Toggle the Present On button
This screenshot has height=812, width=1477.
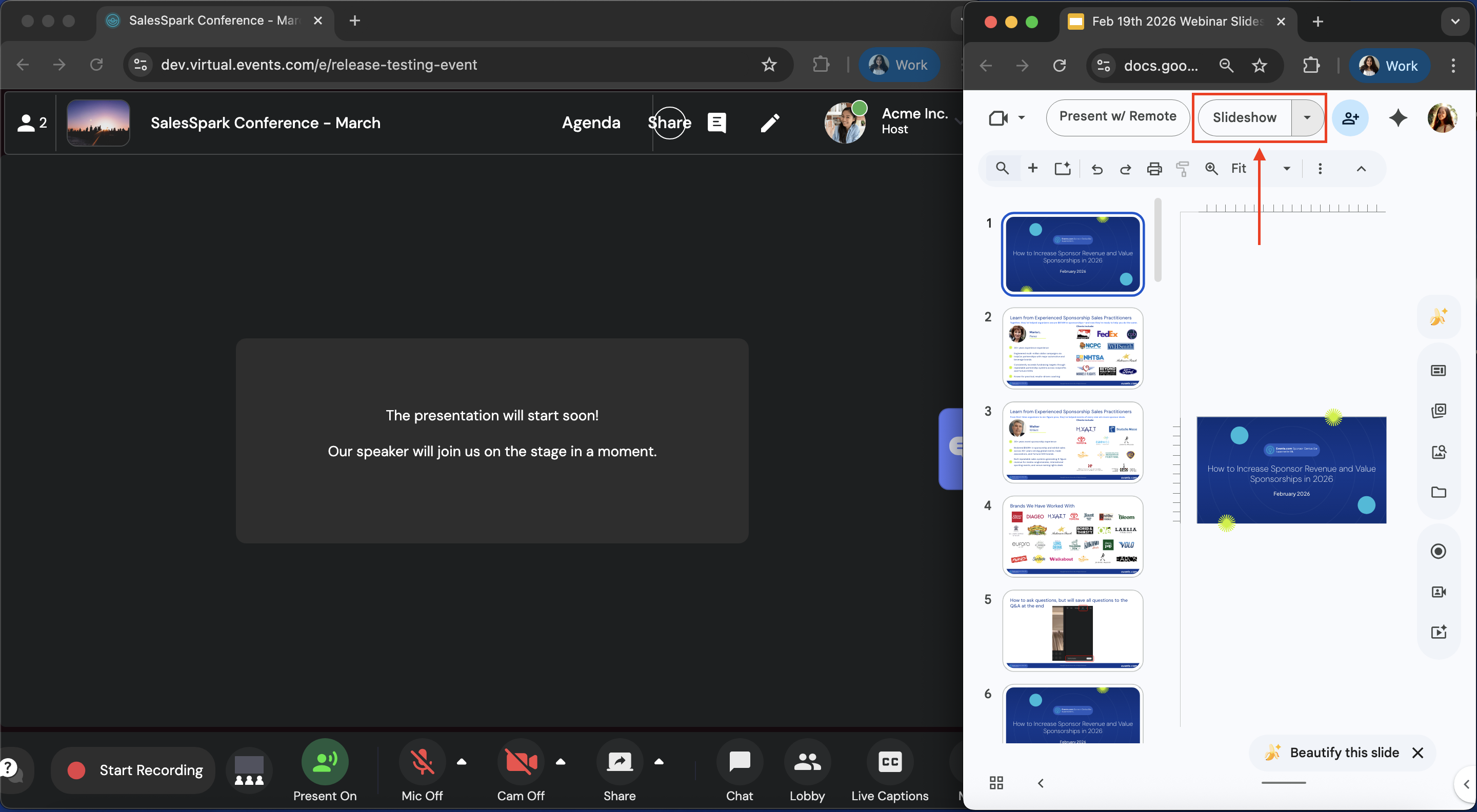pyautogui.click(x=325, y=762)
